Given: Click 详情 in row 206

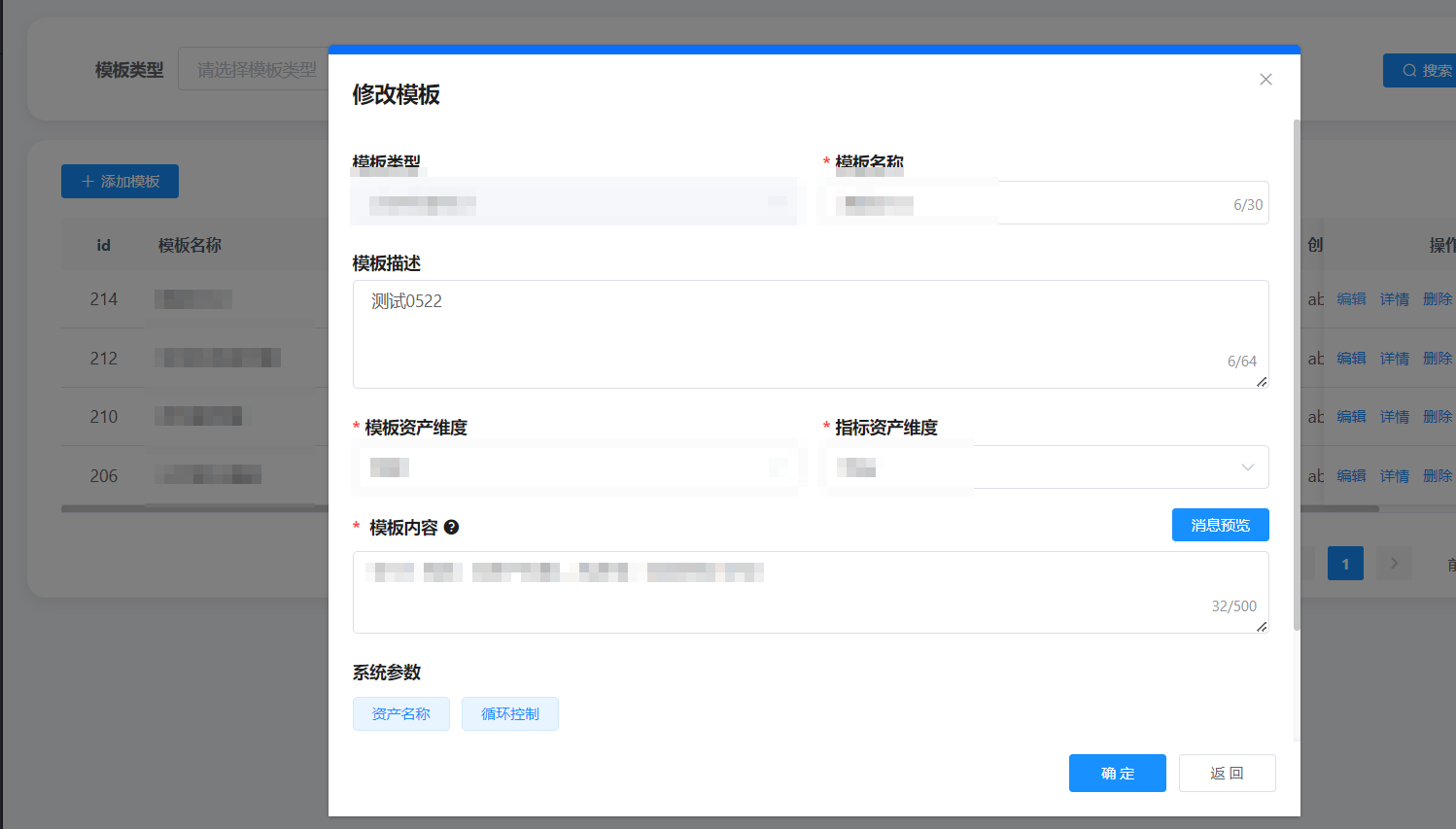Looking at the screenshot, I should 1395,476.
